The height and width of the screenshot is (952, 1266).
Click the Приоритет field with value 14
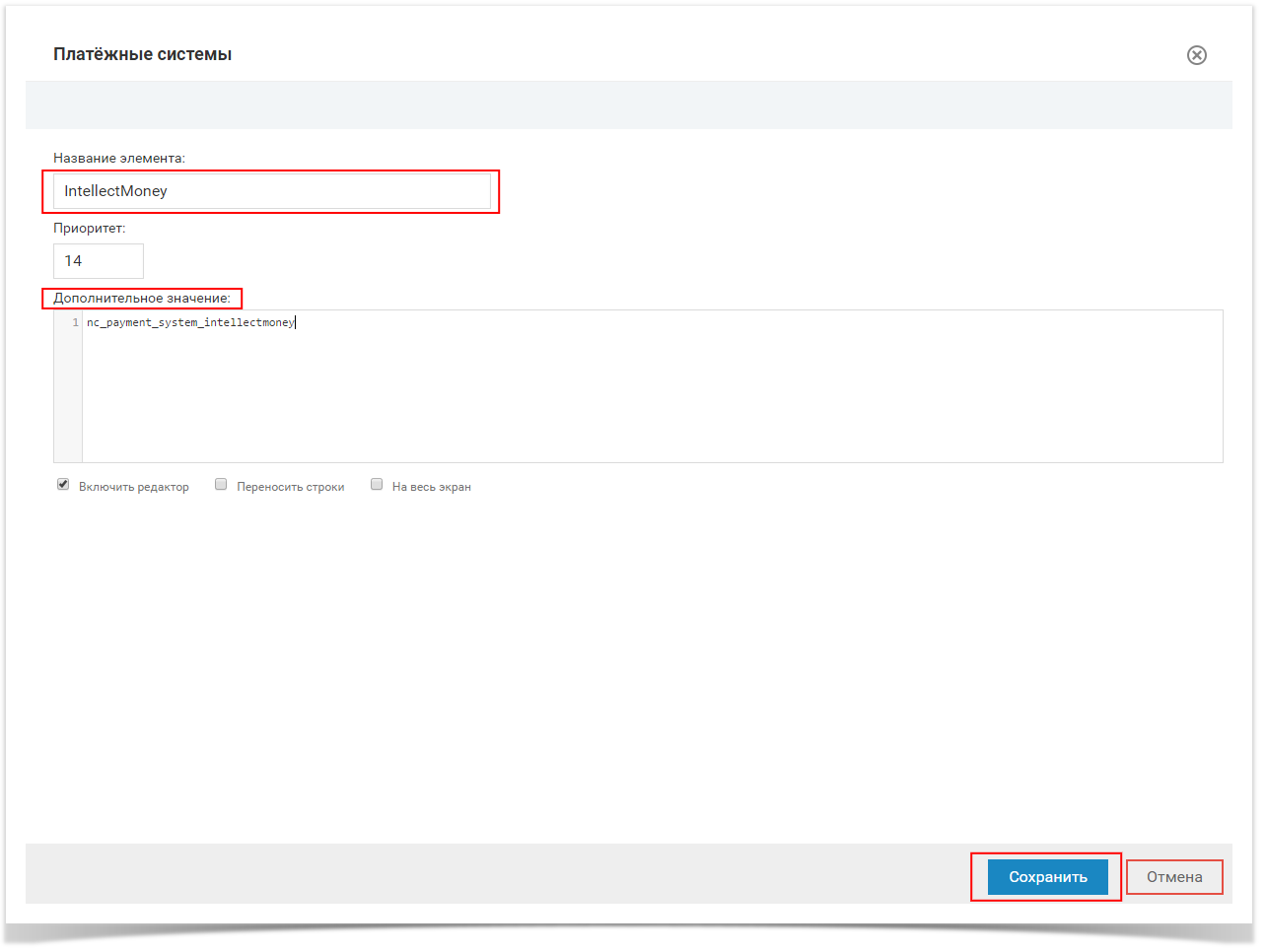click(99, 261)
